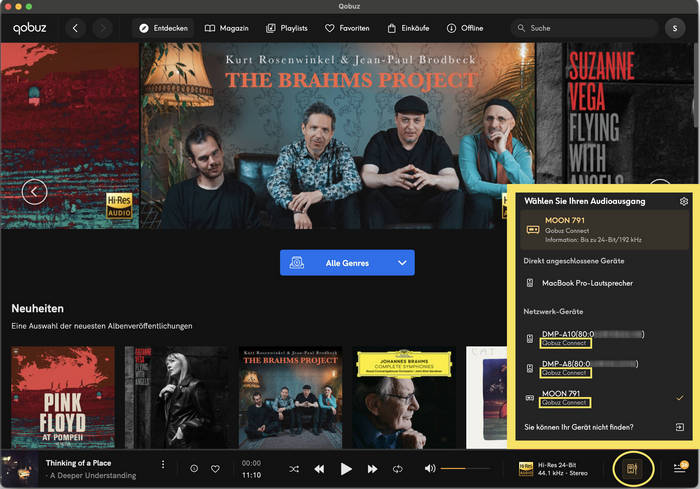Toggle repeat mode
This screenshot has height=489, width=700.
397,469
